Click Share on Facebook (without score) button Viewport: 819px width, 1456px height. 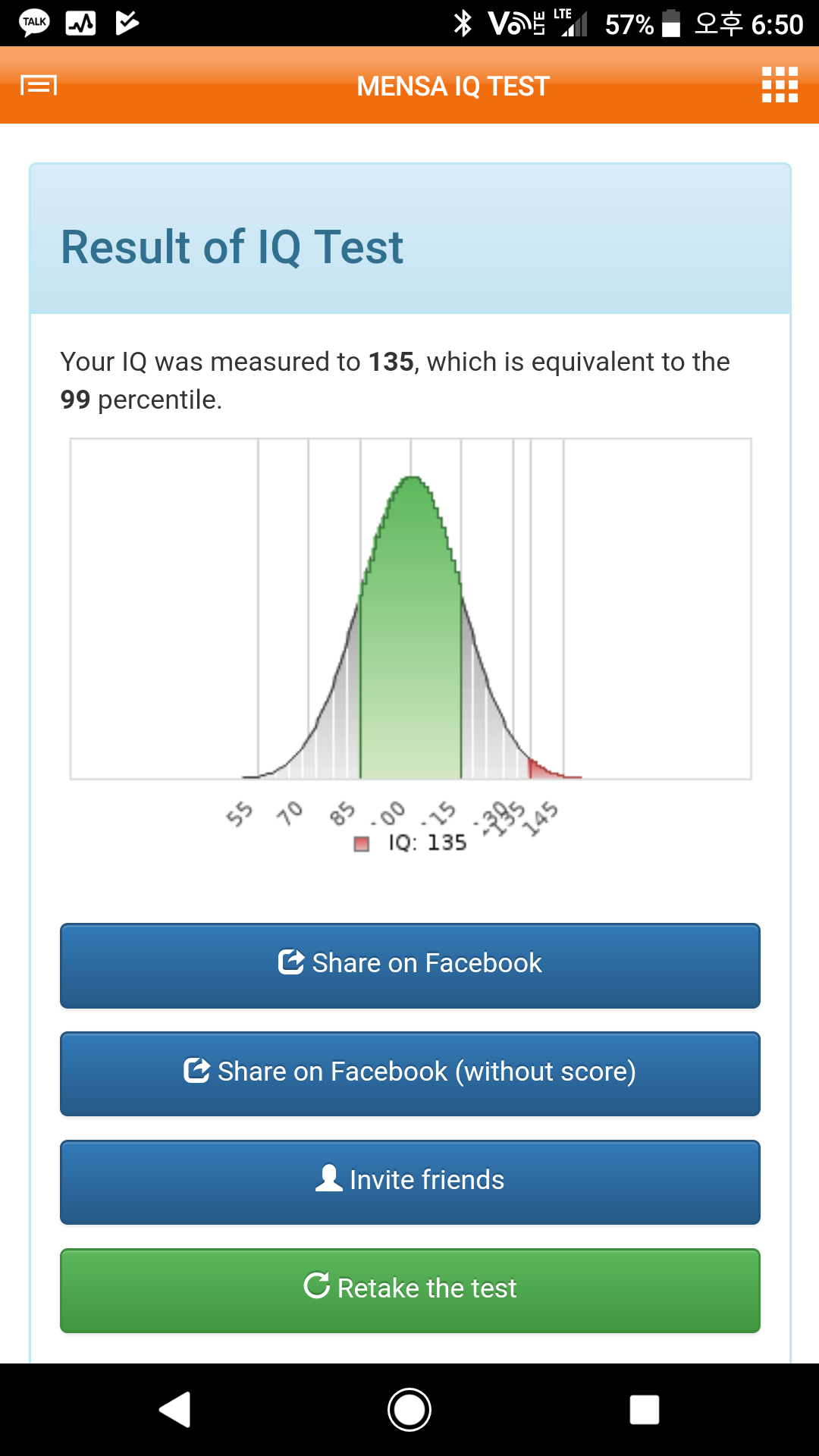pos(410,1073)
